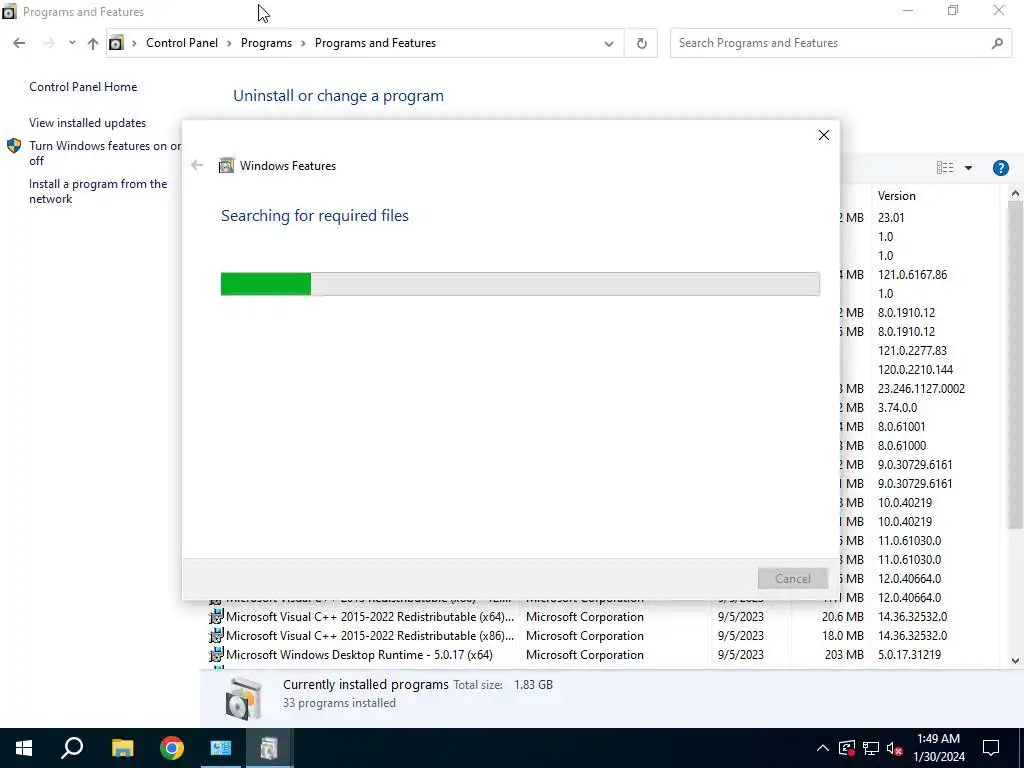Viewport: 1024px width, 768px height.
Task: Open recent locations dropdown arrow
Action: click(72, 43)
